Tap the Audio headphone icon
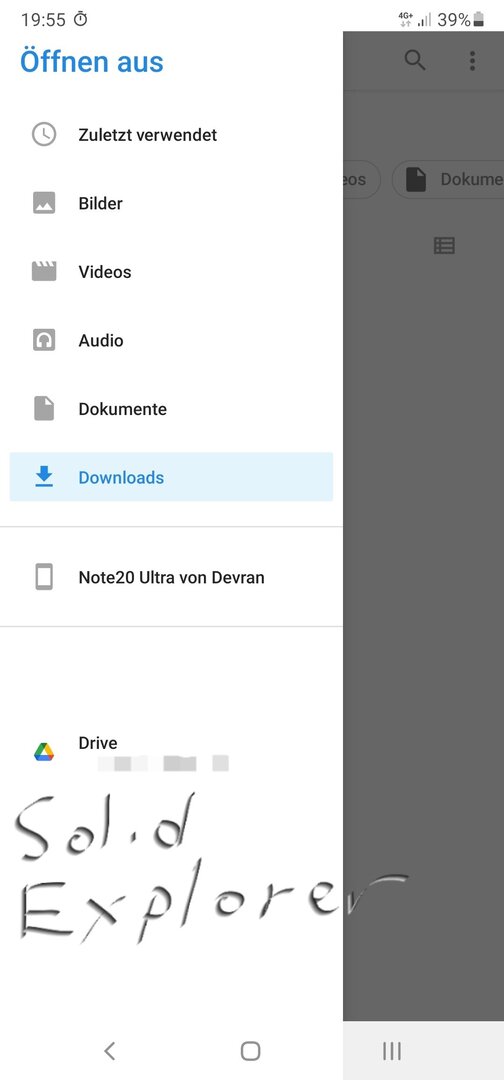 coord(44,340)
